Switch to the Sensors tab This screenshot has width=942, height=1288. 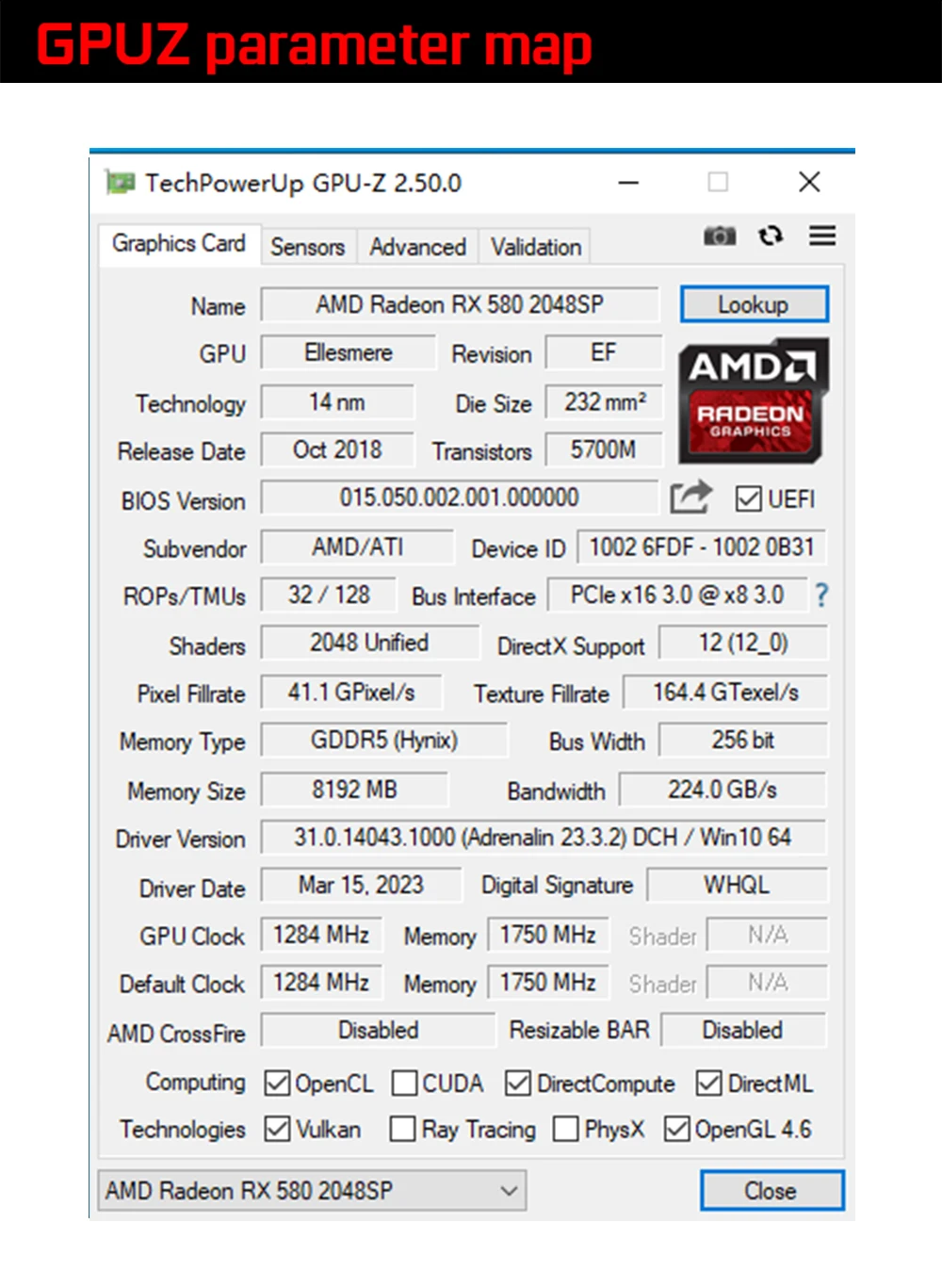click(308, 247)
